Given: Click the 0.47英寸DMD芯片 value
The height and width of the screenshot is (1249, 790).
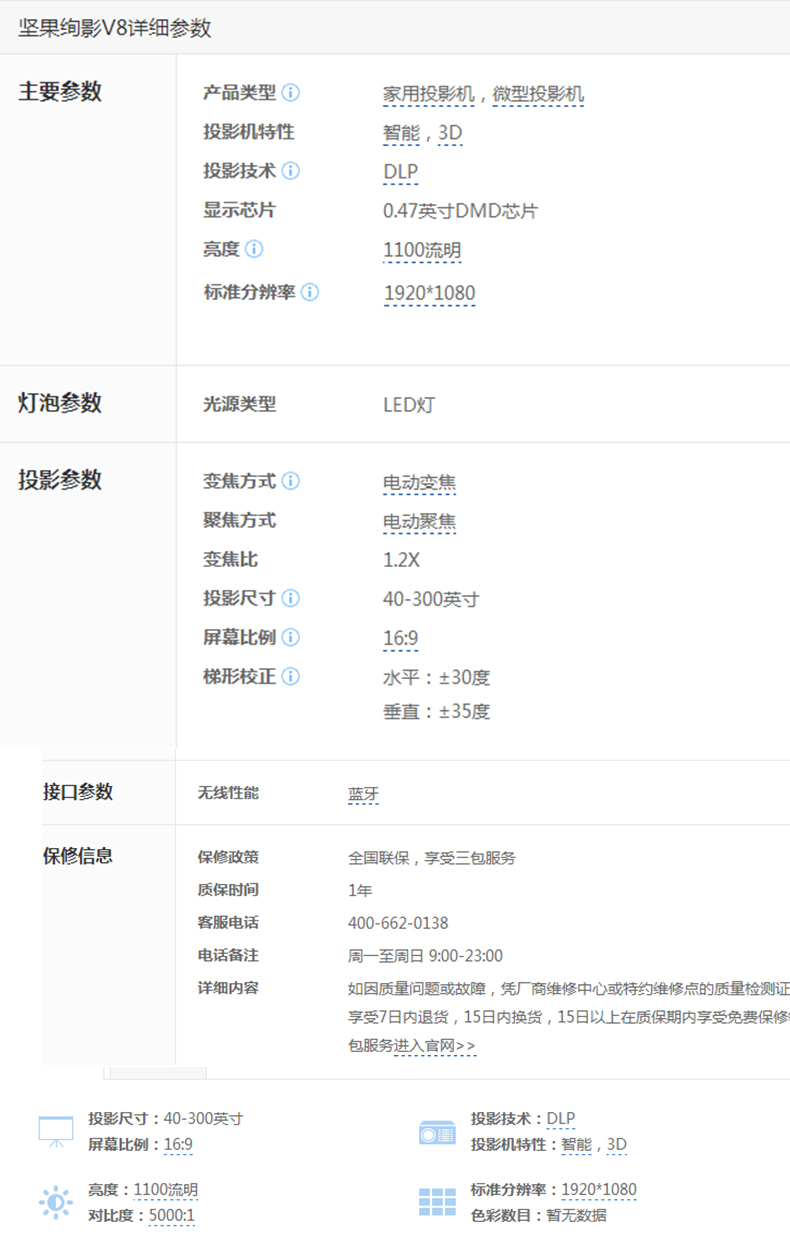Looking at the screenshot, I should (460, 211).
